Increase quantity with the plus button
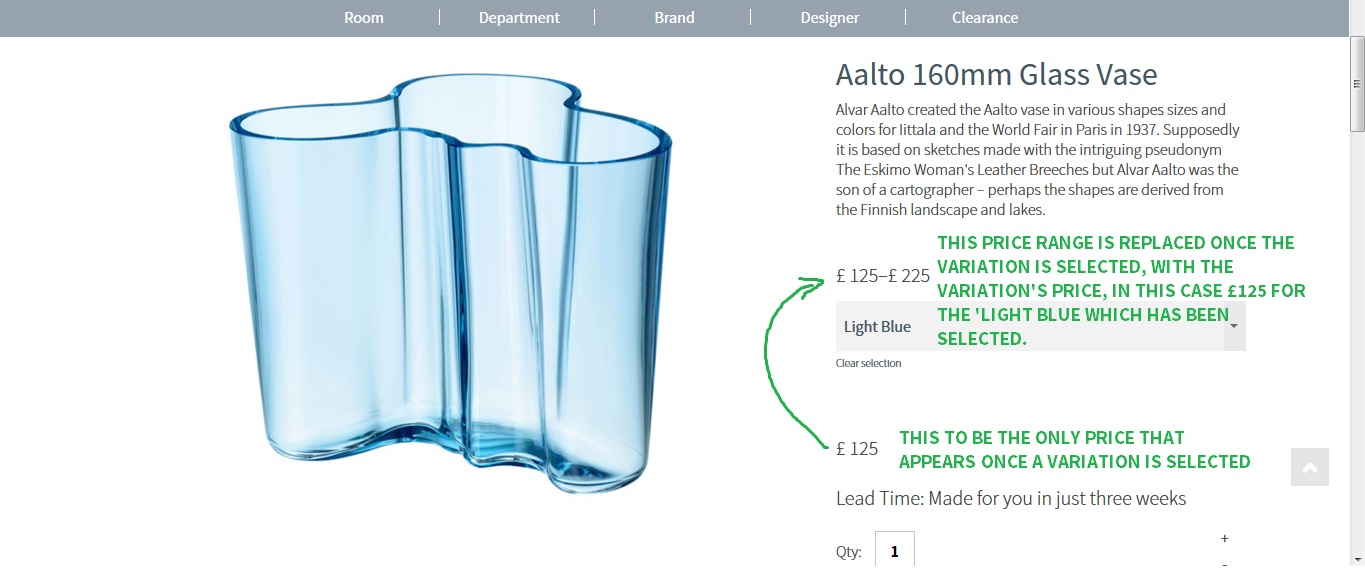The image size is (1365, 568). 1225,539
